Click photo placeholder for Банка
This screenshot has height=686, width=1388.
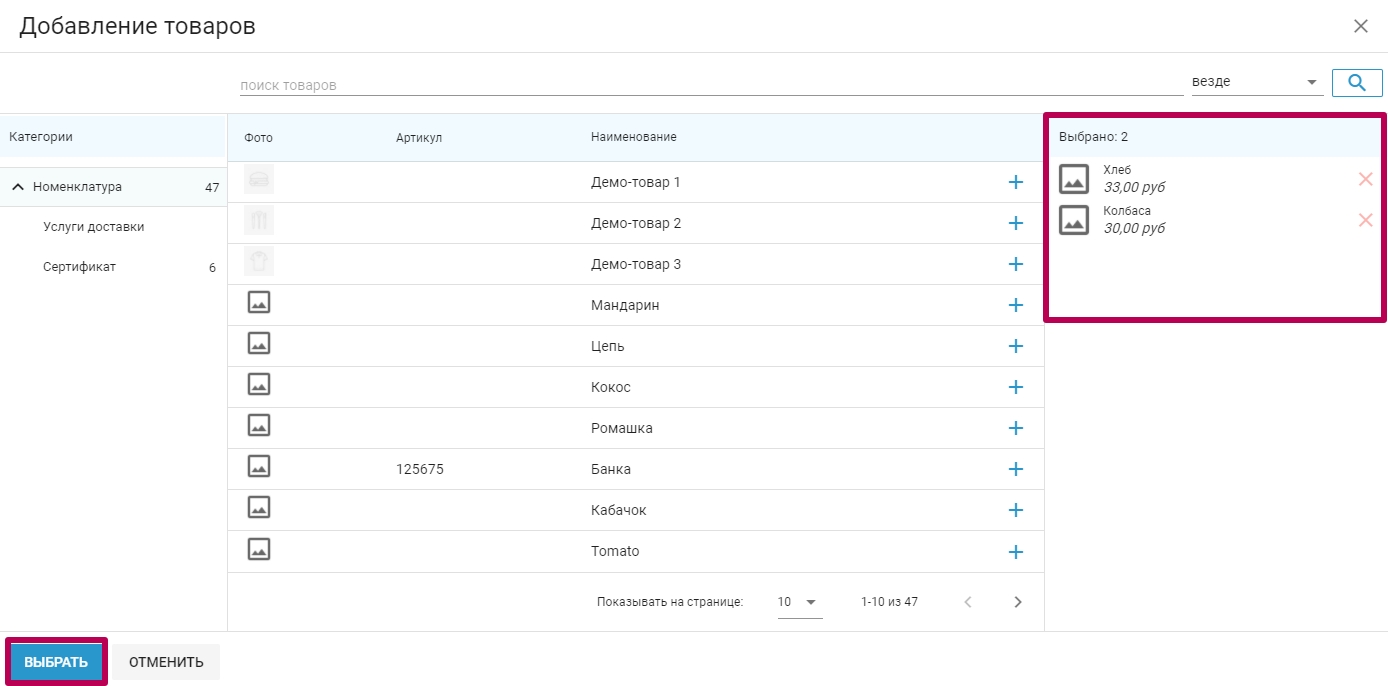pos(259,466)
